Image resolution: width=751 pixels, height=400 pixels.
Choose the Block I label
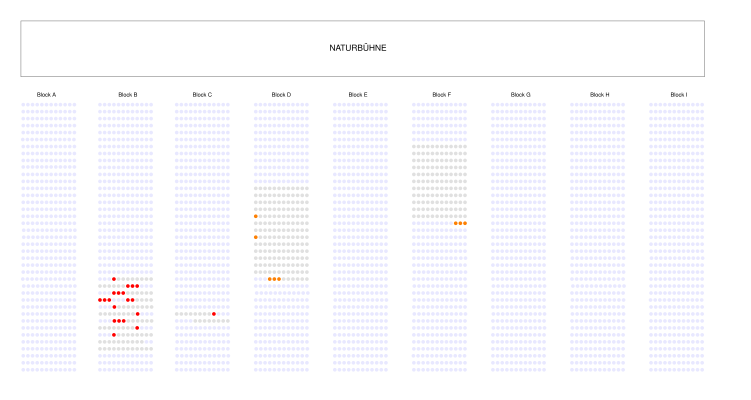(x=679, y=95)
